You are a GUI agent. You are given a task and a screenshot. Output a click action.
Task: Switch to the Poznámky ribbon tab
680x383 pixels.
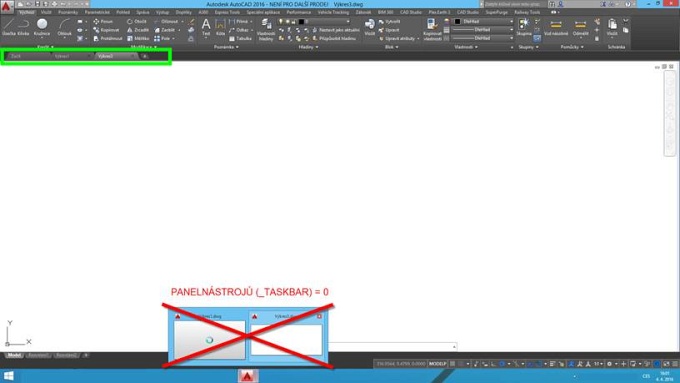(68, 12)
